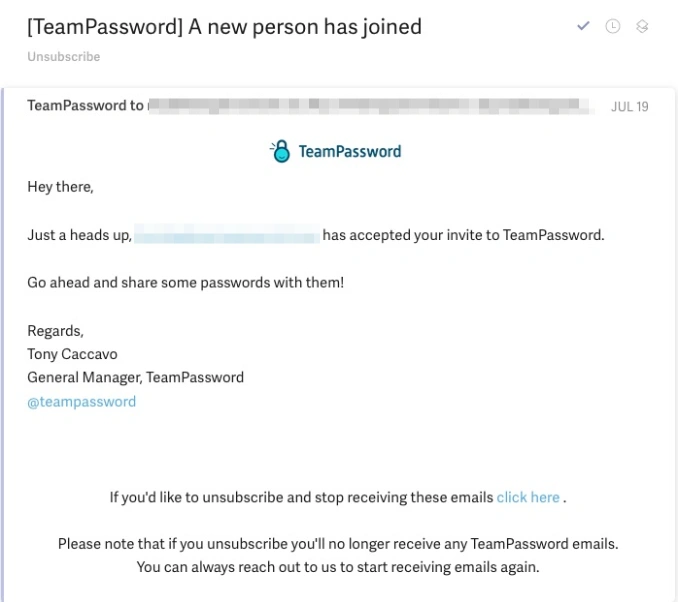This screenshot has height=602, width=678.
Task: Click "General Manager, TeamPassword" signature line
Action: click(x=135, y=378)
